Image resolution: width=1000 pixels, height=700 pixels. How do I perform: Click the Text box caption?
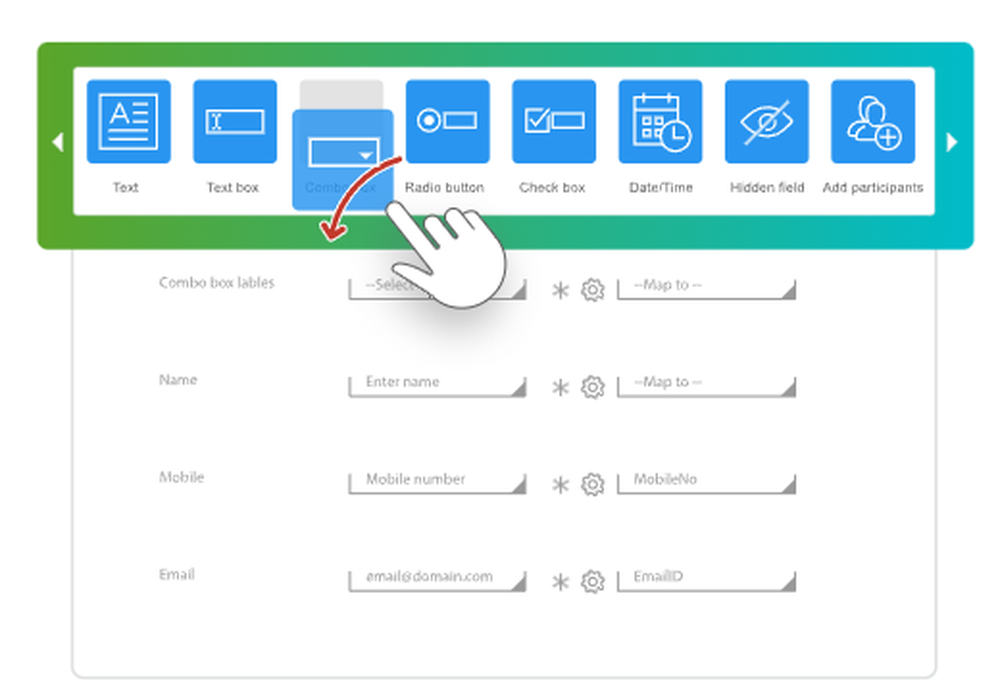coord(233,187)
